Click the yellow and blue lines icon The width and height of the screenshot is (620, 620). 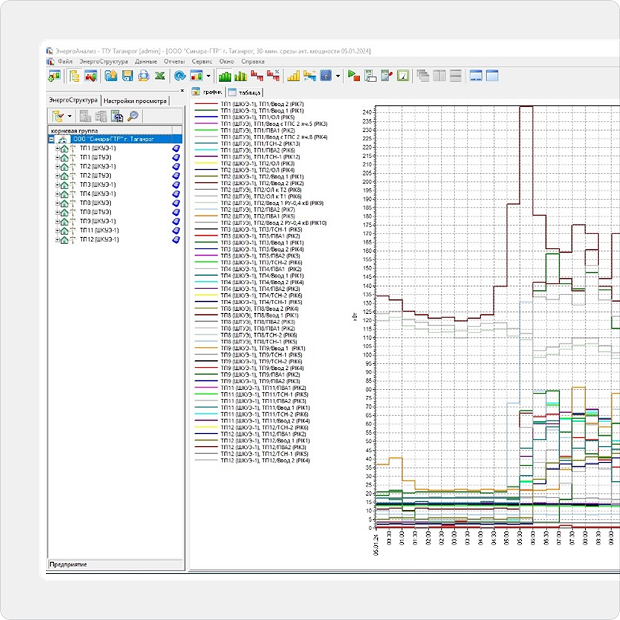click(x=310, y=76)
